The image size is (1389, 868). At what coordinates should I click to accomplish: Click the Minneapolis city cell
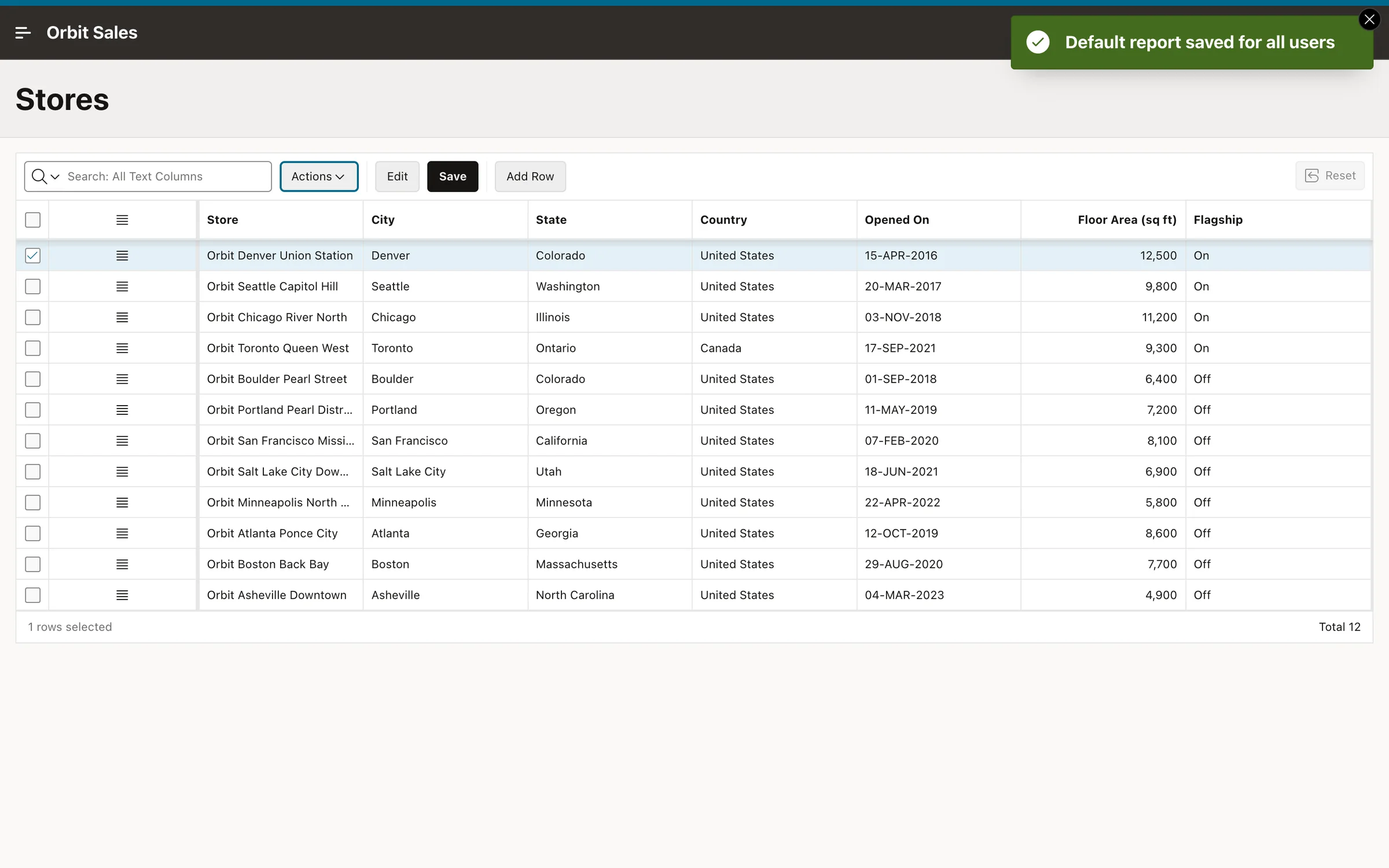pos(445,502)
